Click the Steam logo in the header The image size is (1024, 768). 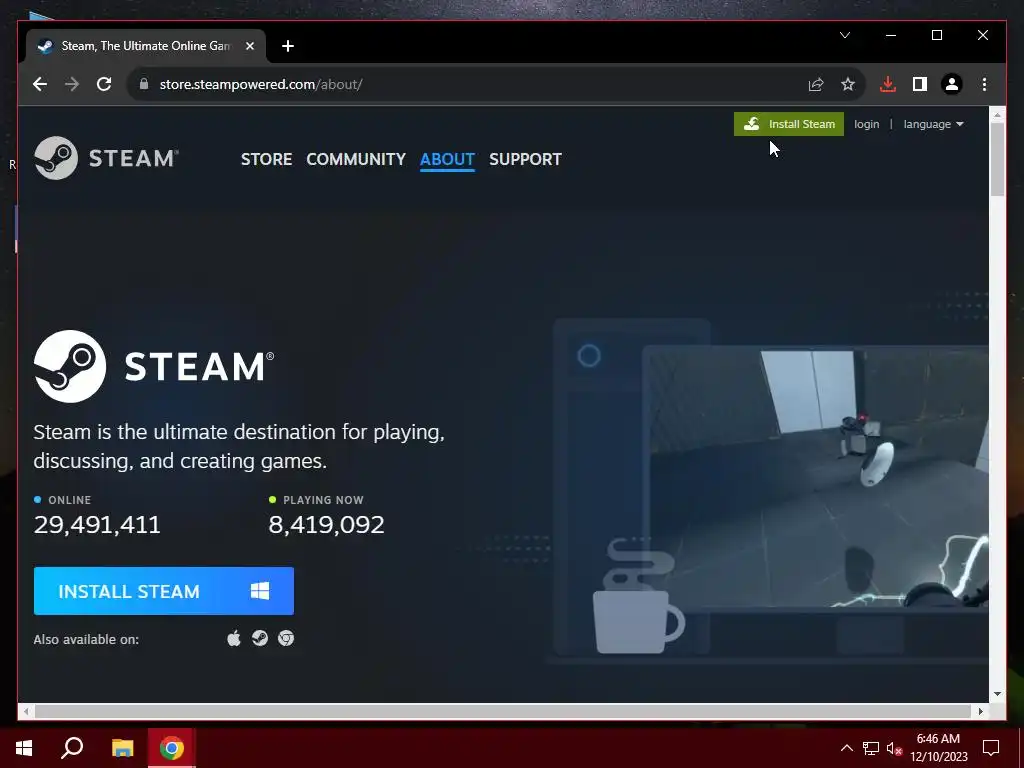pyautogui.click(x=106, y=158)
